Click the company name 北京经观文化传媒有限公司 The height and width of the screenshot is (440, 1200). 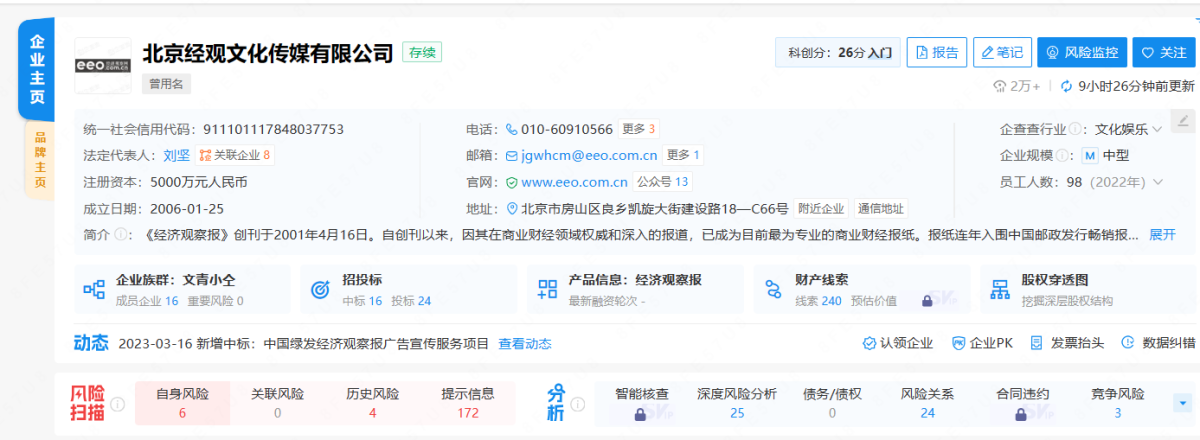(x=268, y=53)
